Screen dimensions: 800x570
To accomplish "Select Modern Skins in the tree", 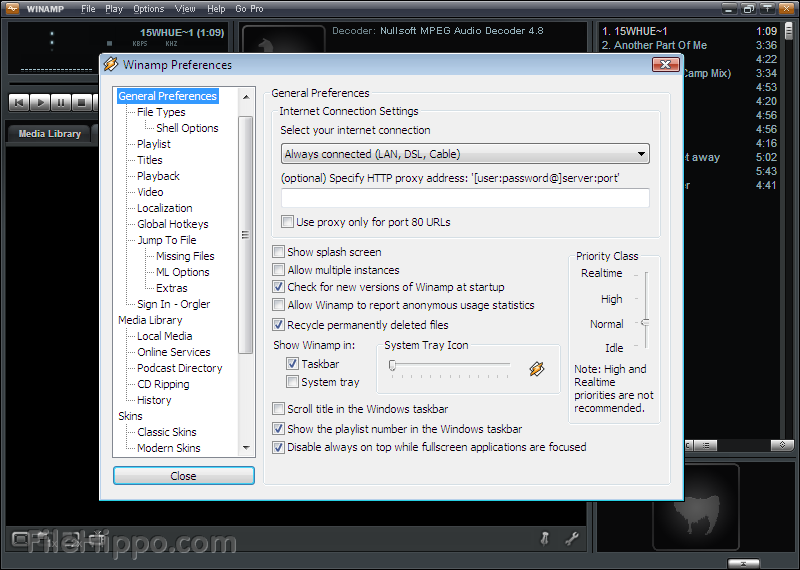I will pyautogui.click(x=169, y=448).
